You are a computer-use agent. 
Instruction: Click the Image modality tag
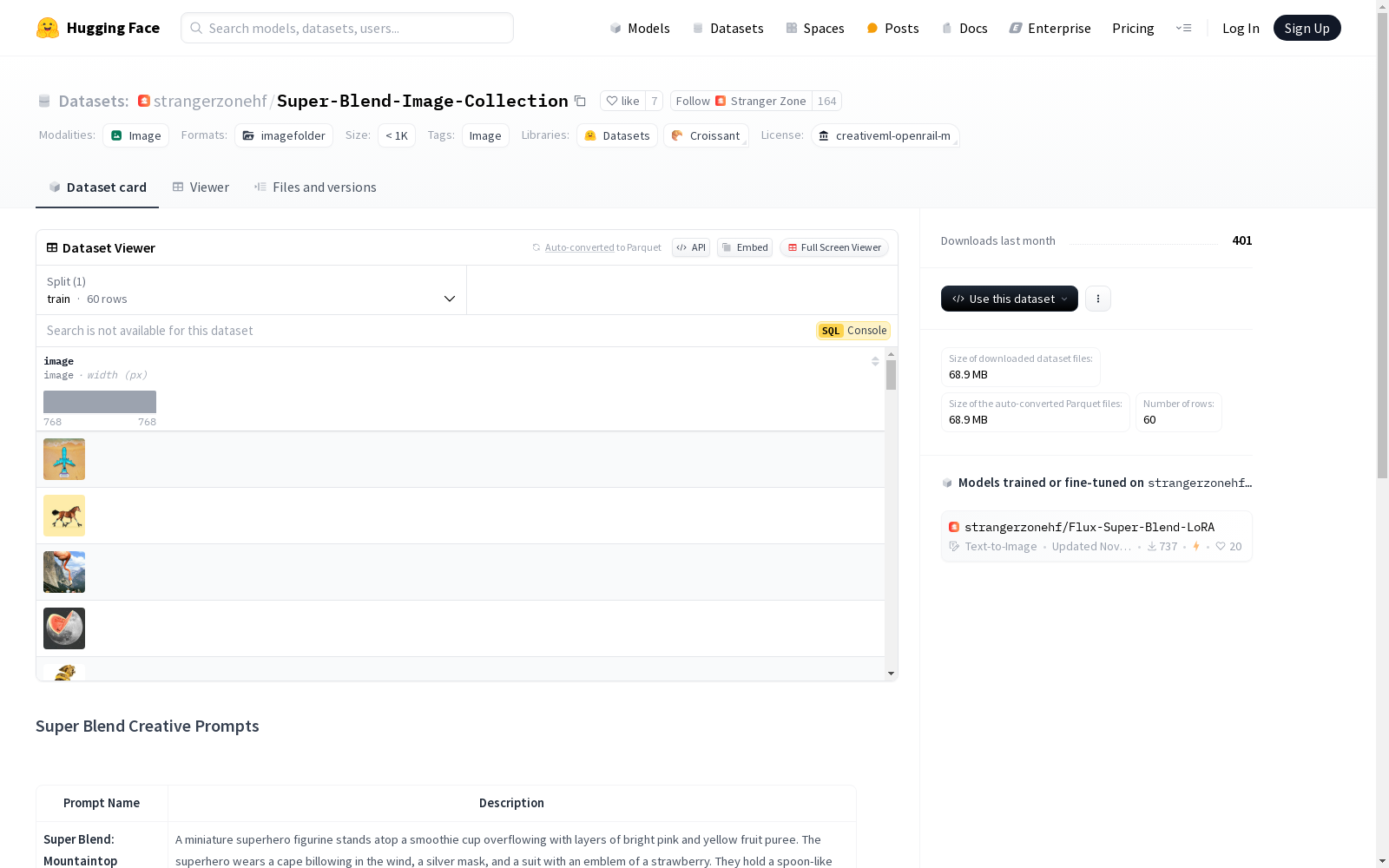click(x=136, y=135)
